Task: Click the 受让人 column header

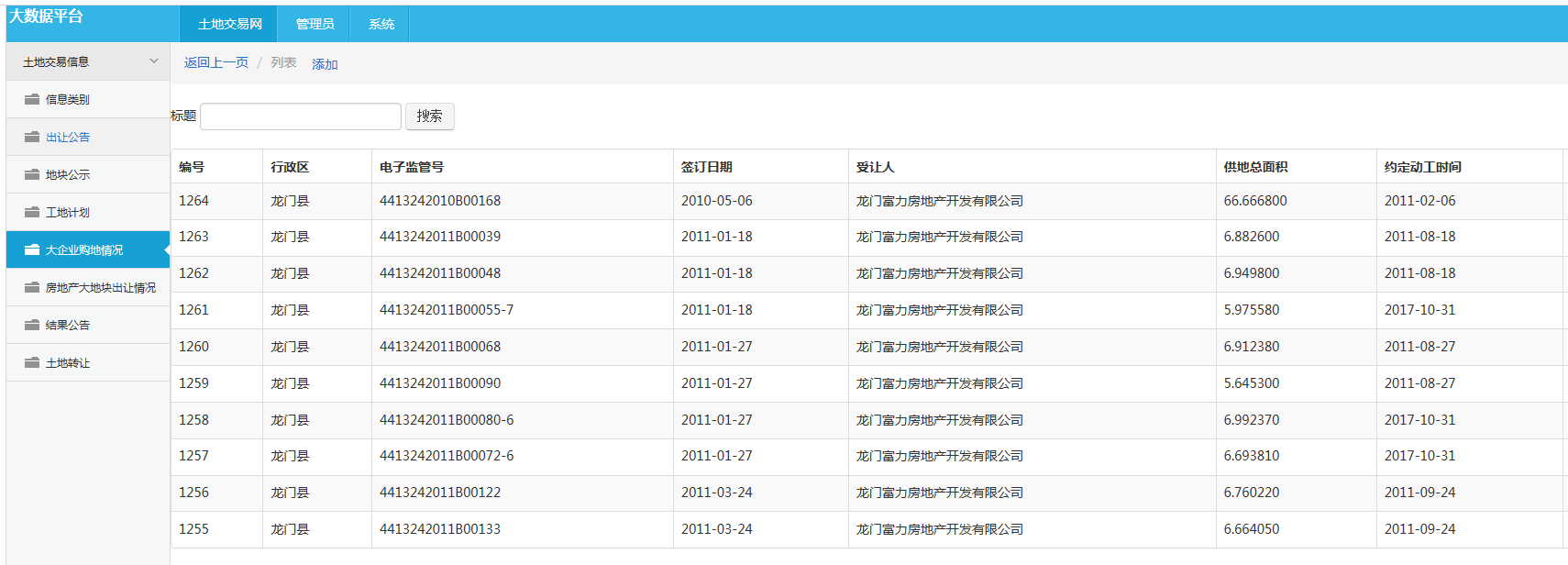Action: 876,167
